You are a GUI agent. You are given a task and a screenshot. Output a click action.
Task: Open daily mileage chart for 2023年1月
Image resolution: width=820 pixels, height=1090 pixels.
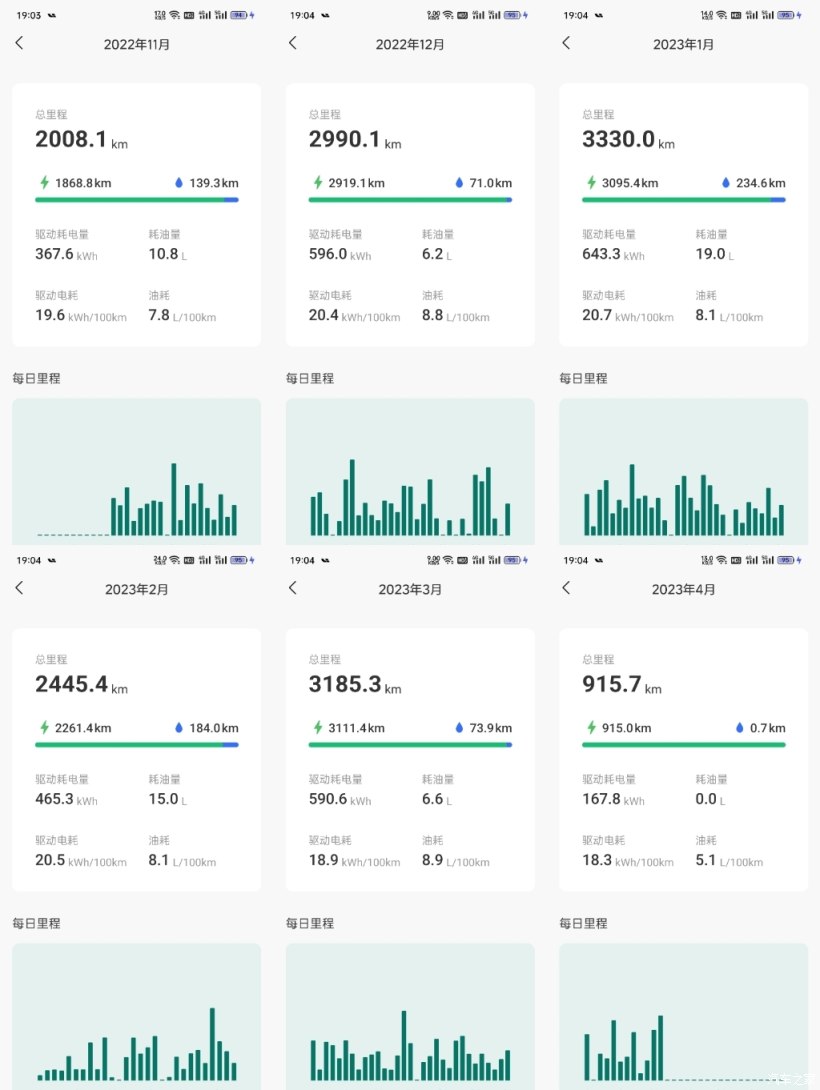[x=684, y=471]
